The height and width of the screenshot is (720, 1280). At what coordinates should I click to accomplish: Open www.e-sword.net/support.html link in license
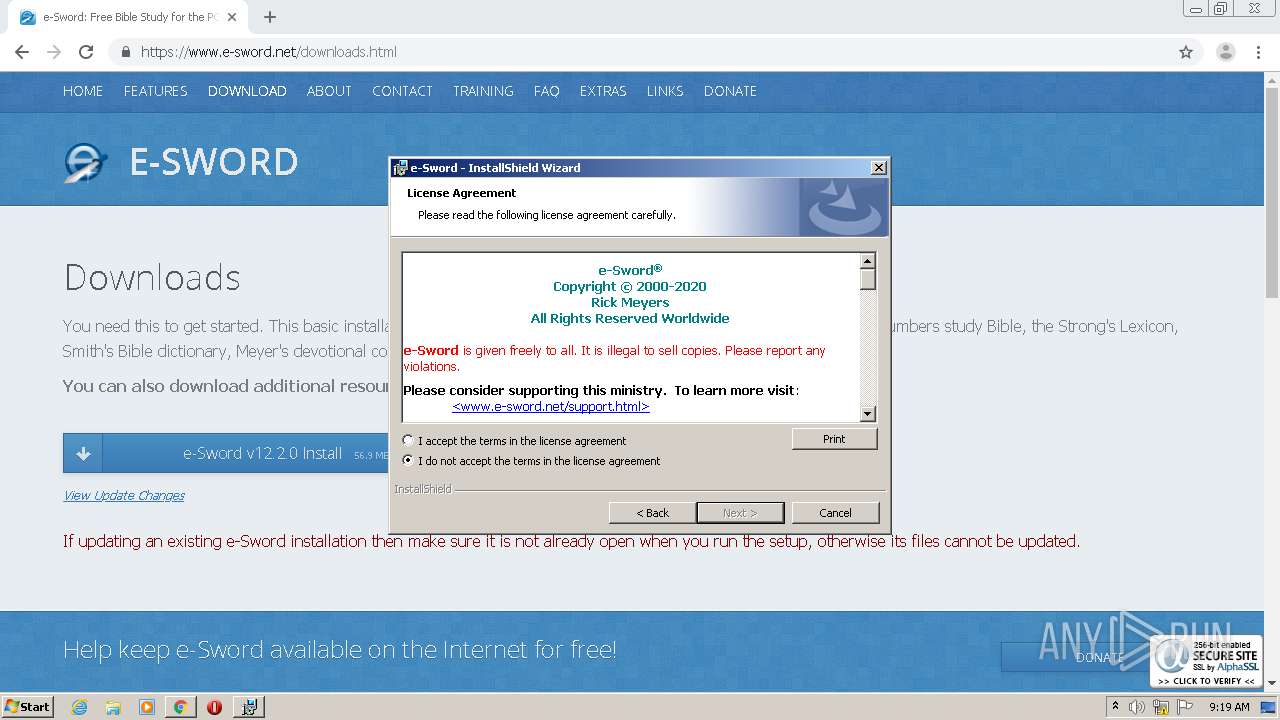(551, 407)
